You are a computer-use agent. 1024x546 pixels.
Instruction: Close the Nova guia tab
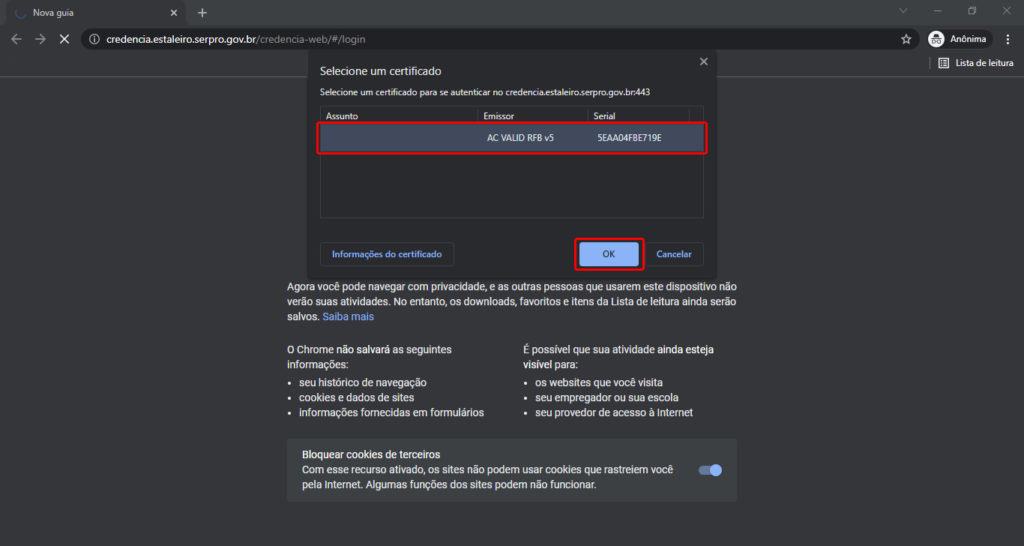(174, 12)
